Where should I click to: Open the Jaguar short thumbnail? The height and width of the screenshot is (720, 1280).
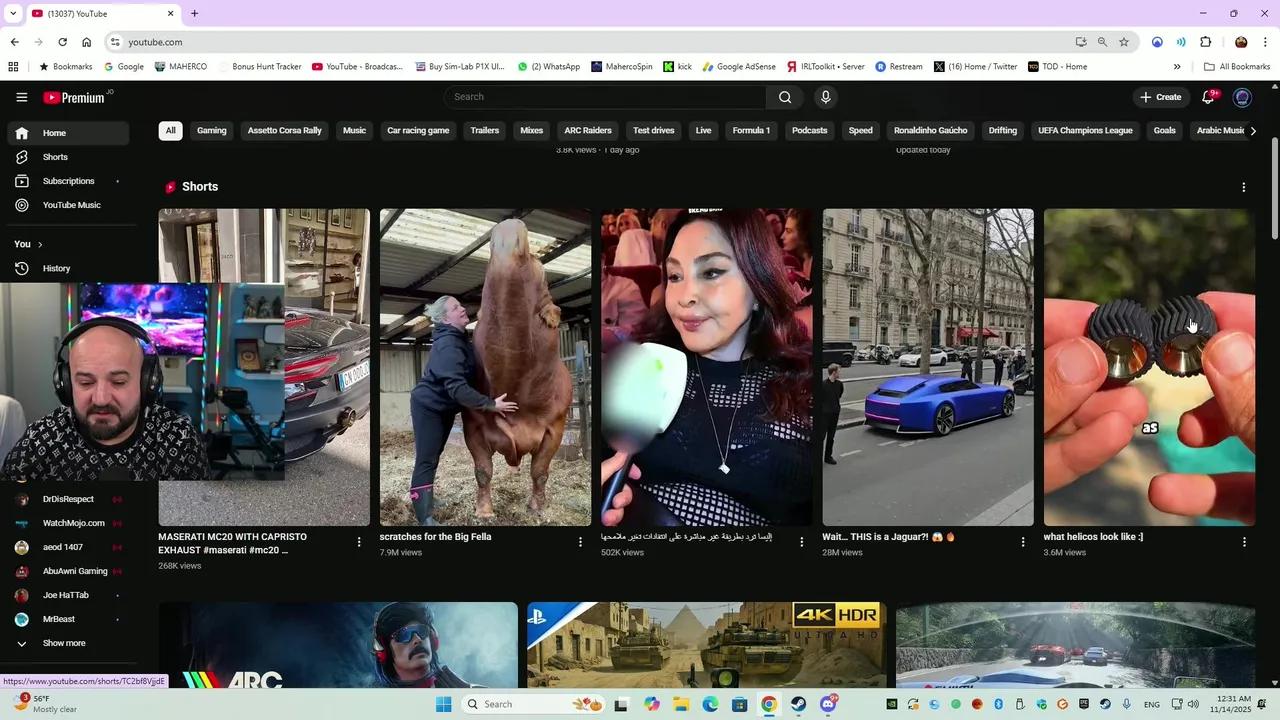928,367
